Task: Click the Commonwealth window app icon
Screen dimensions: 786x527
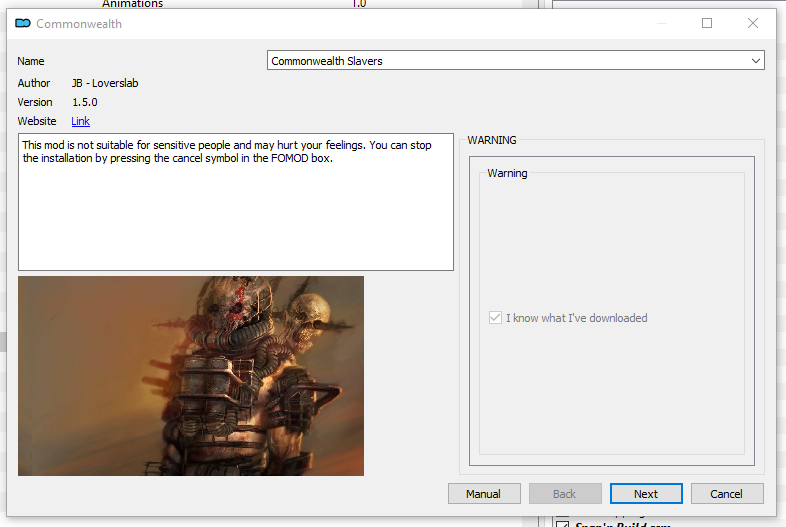Action: pyautogui.click(x=23, y=24)
